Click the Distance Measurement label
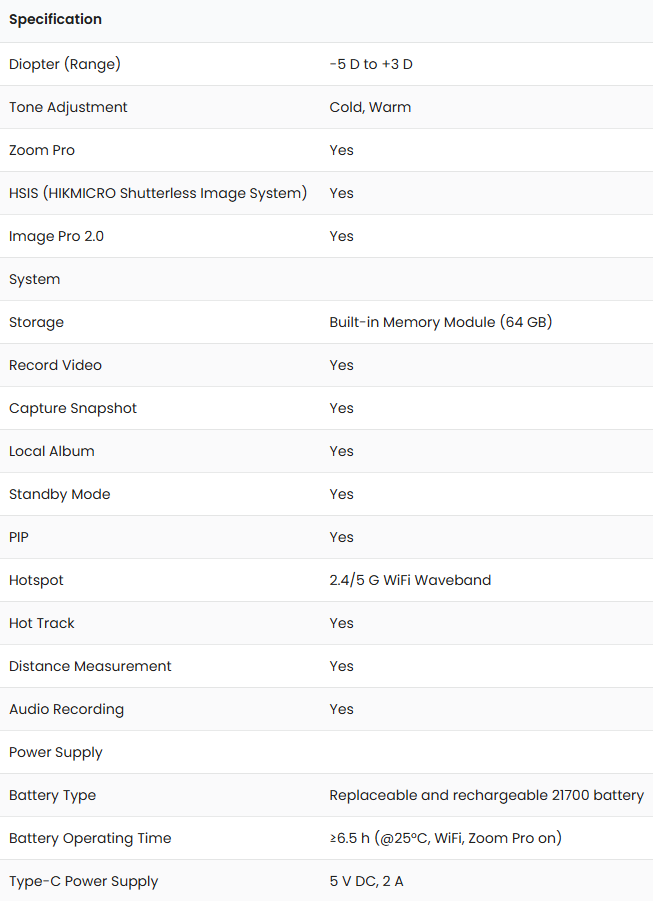Image resolution: width=653 pixels, height=901 pixels. [90, 666]
